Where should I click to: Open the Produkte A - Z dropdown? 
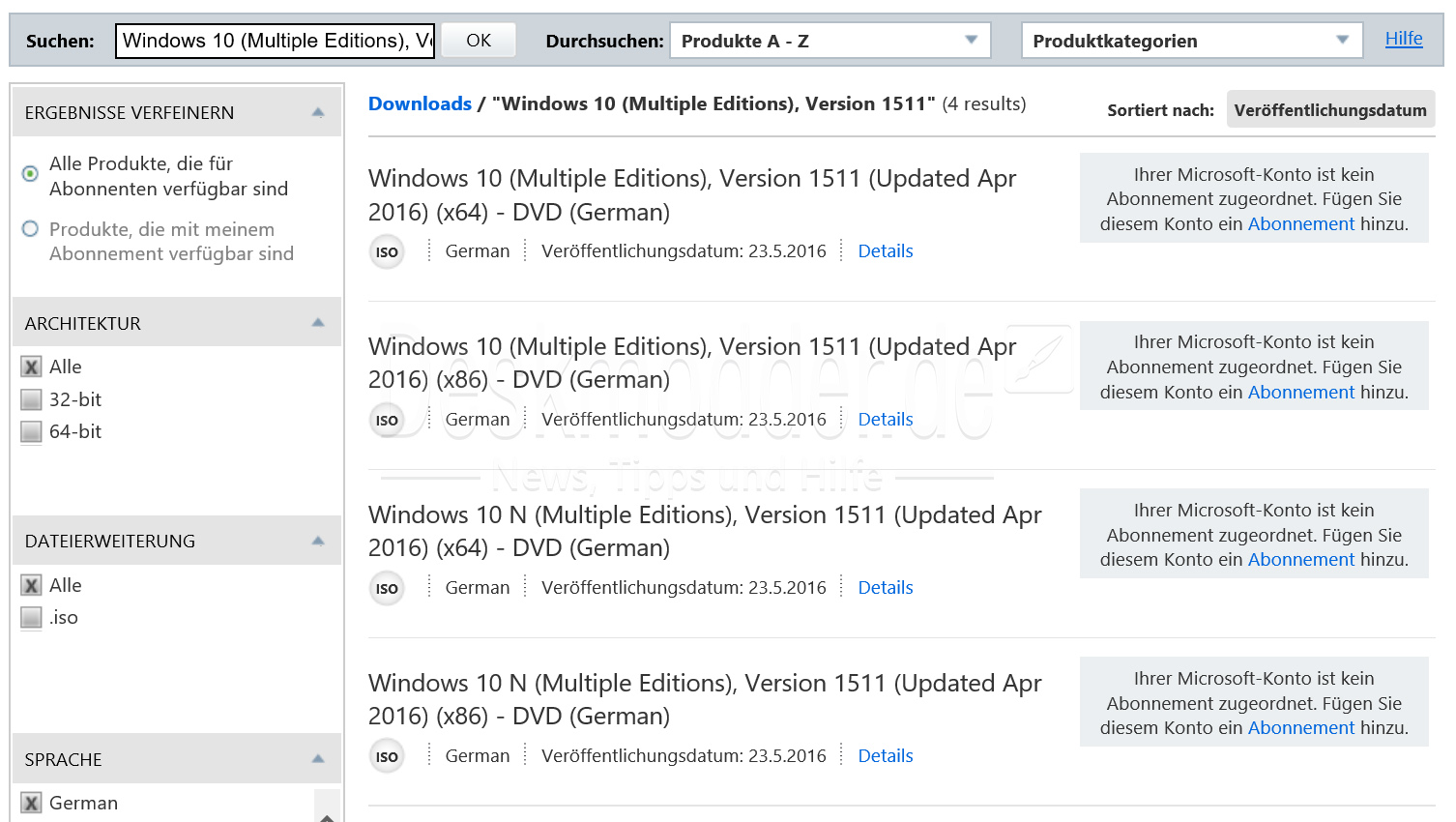click(x=830, y=41)
